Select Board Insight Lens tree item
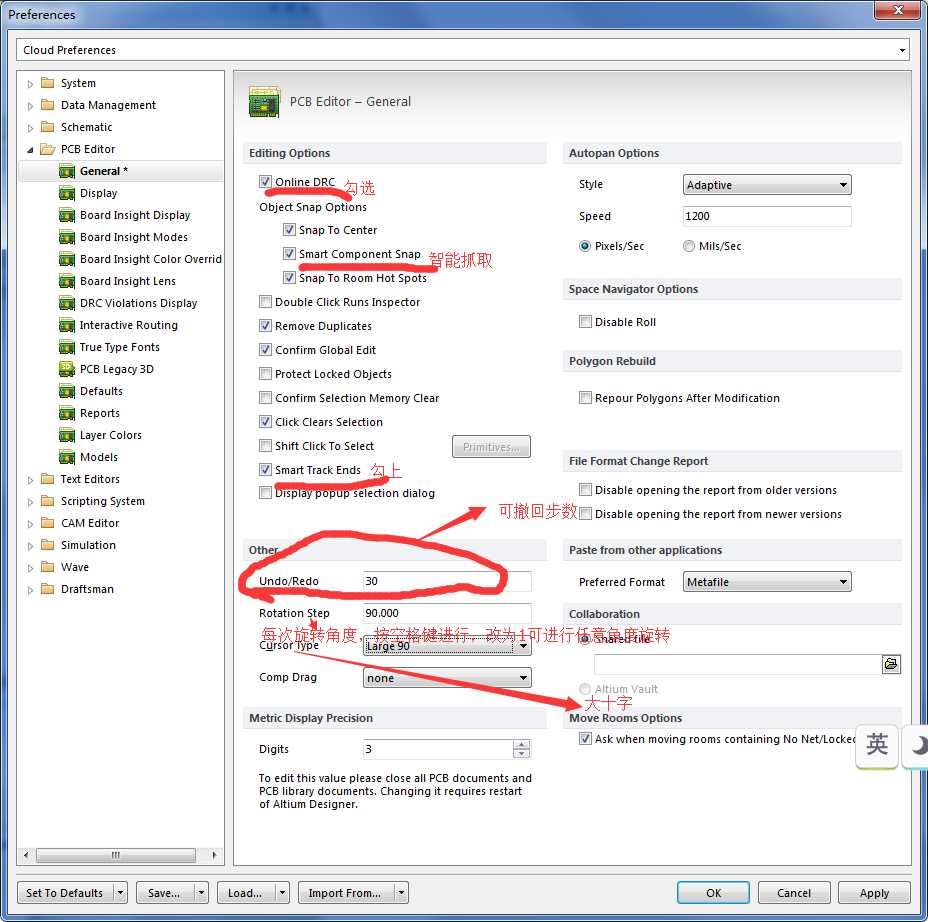 128,281
